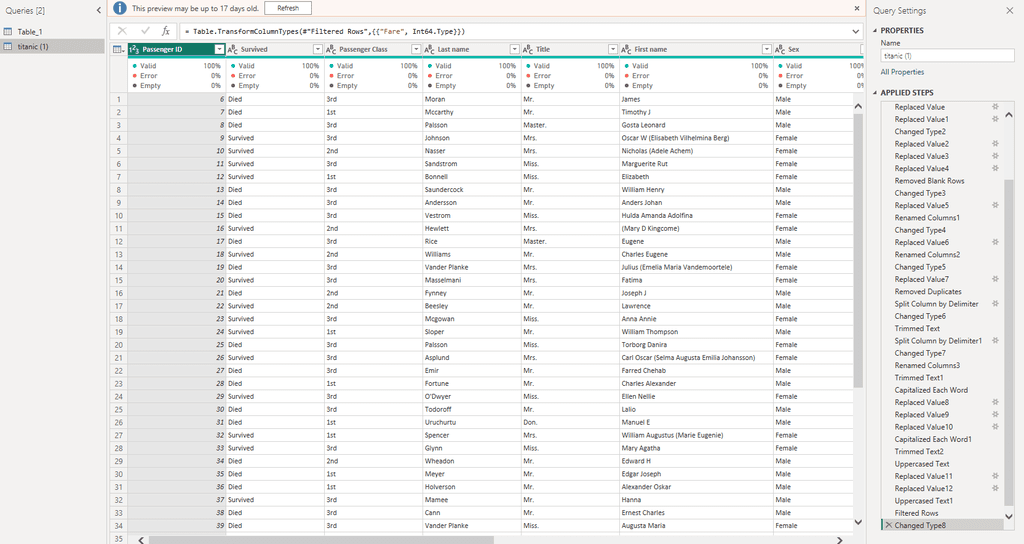The image size is (1024, 544).
Task: Collapse the APPLIED STEPS section
Action: pyautogui.click(x=875, y=93)
